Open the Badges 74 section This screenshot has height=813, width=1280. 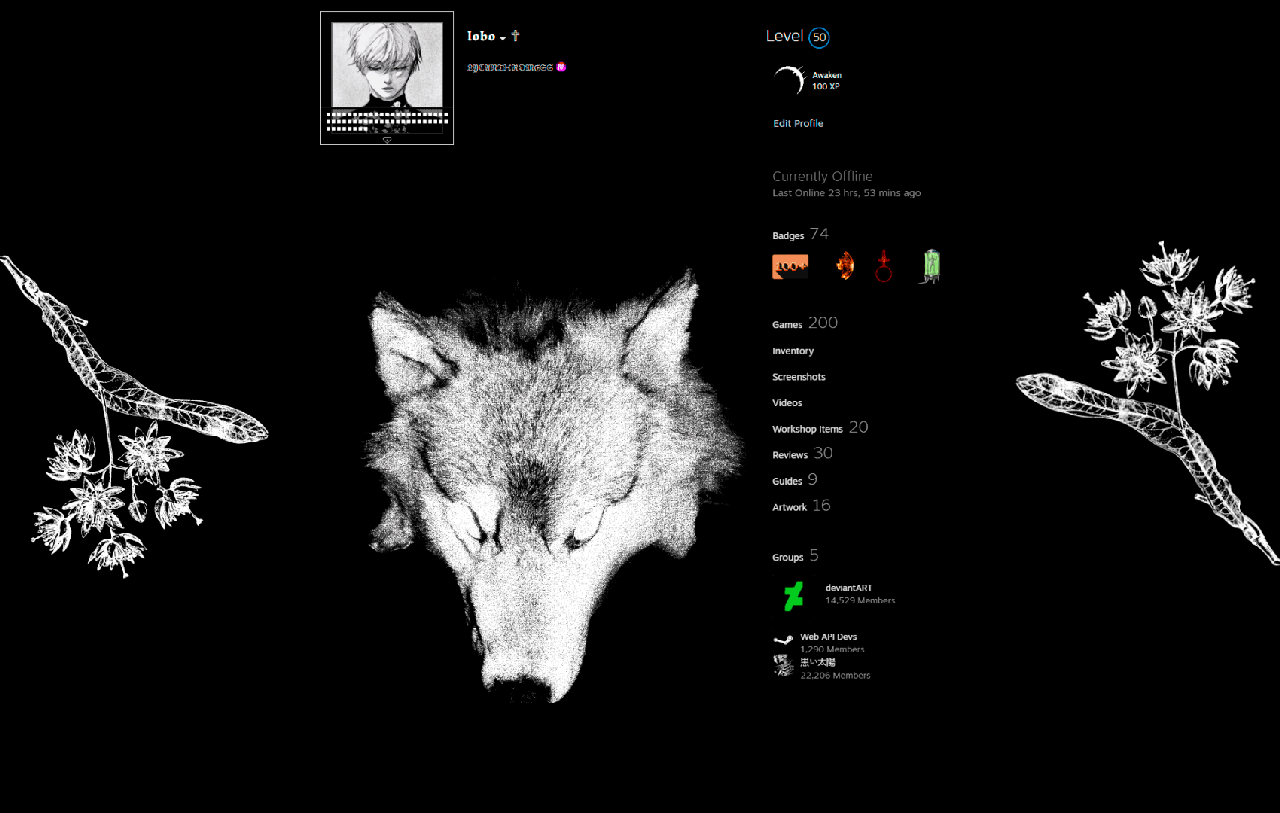pos(800,234)
